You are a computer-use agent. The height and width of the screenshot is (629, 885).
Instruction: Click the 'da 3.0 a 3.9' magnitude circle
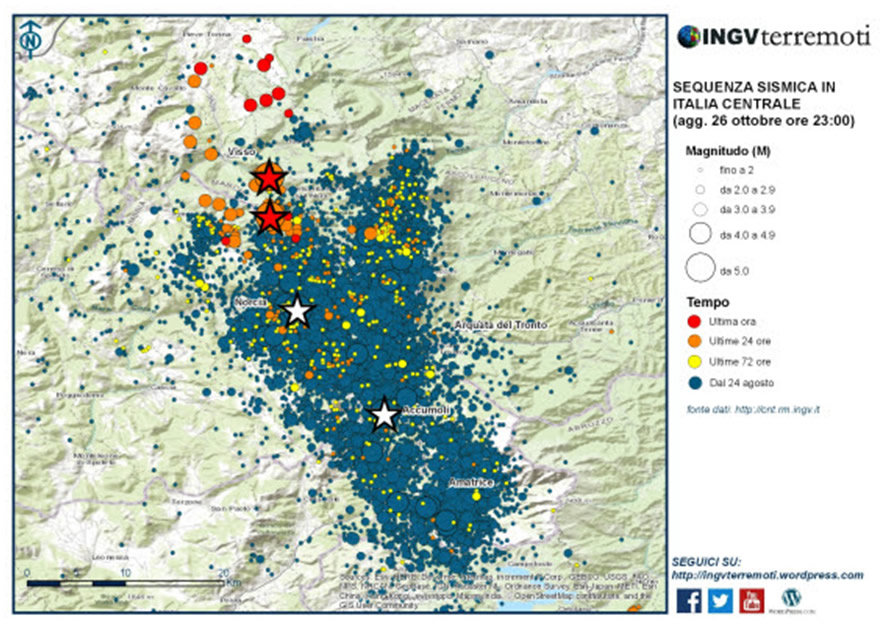pos(700,209)
